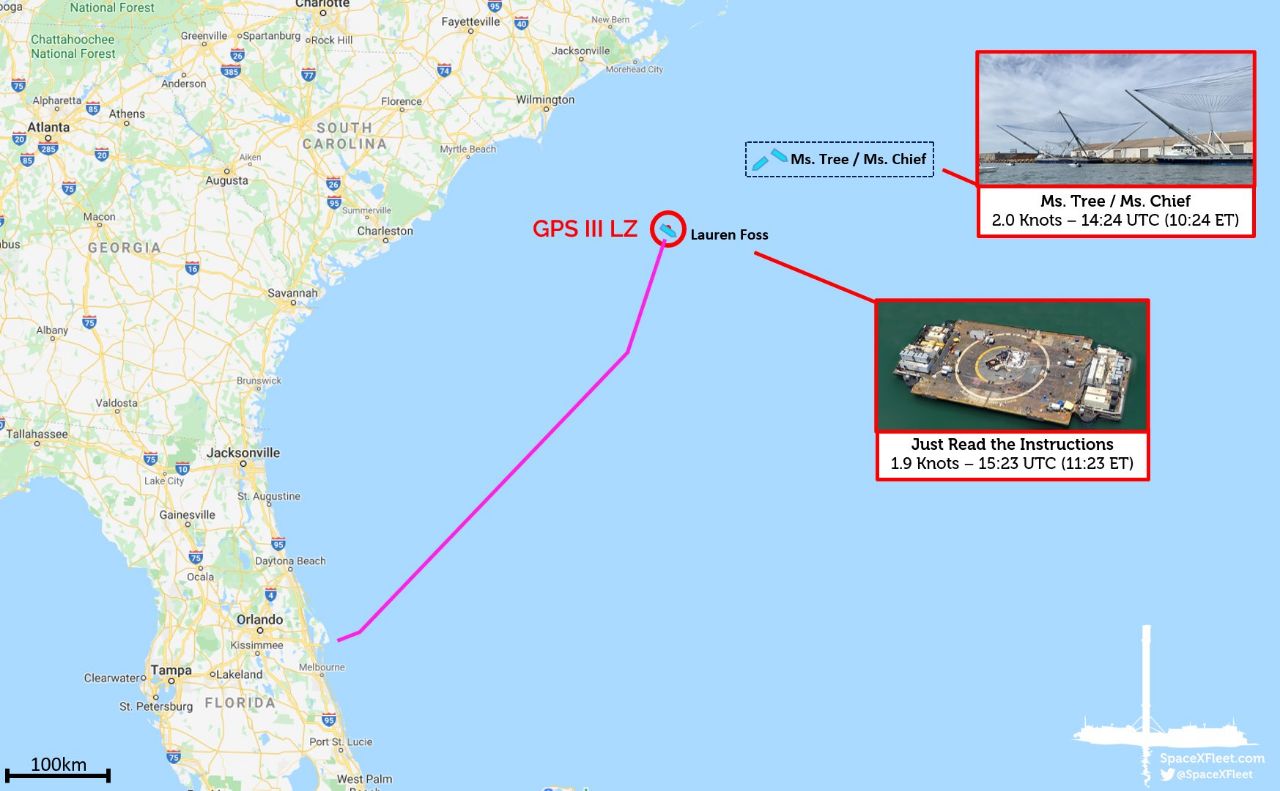Click the Interstate 75 shield near Tampa

coord(173,756)
